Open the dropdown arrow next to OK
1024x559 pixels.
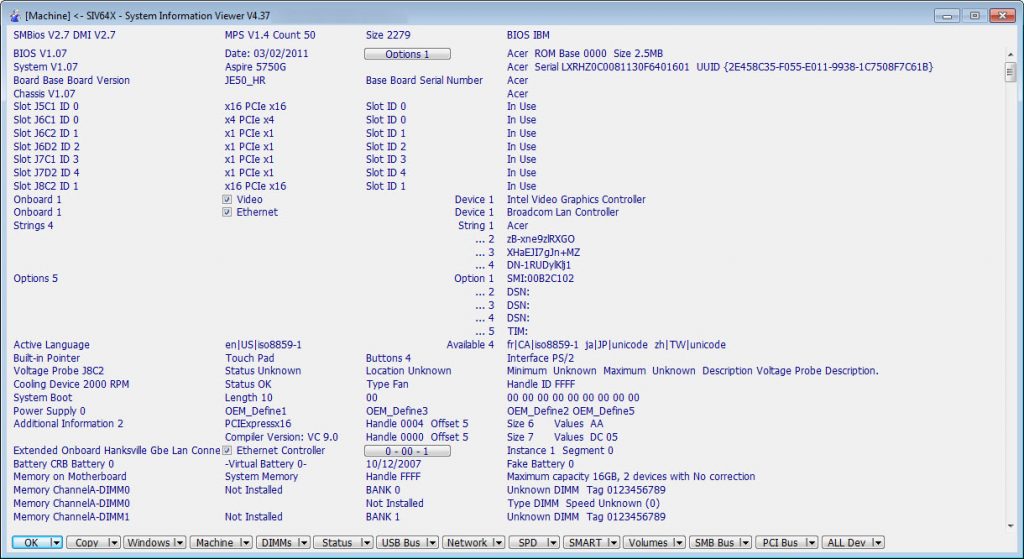[x=56, y=543]
